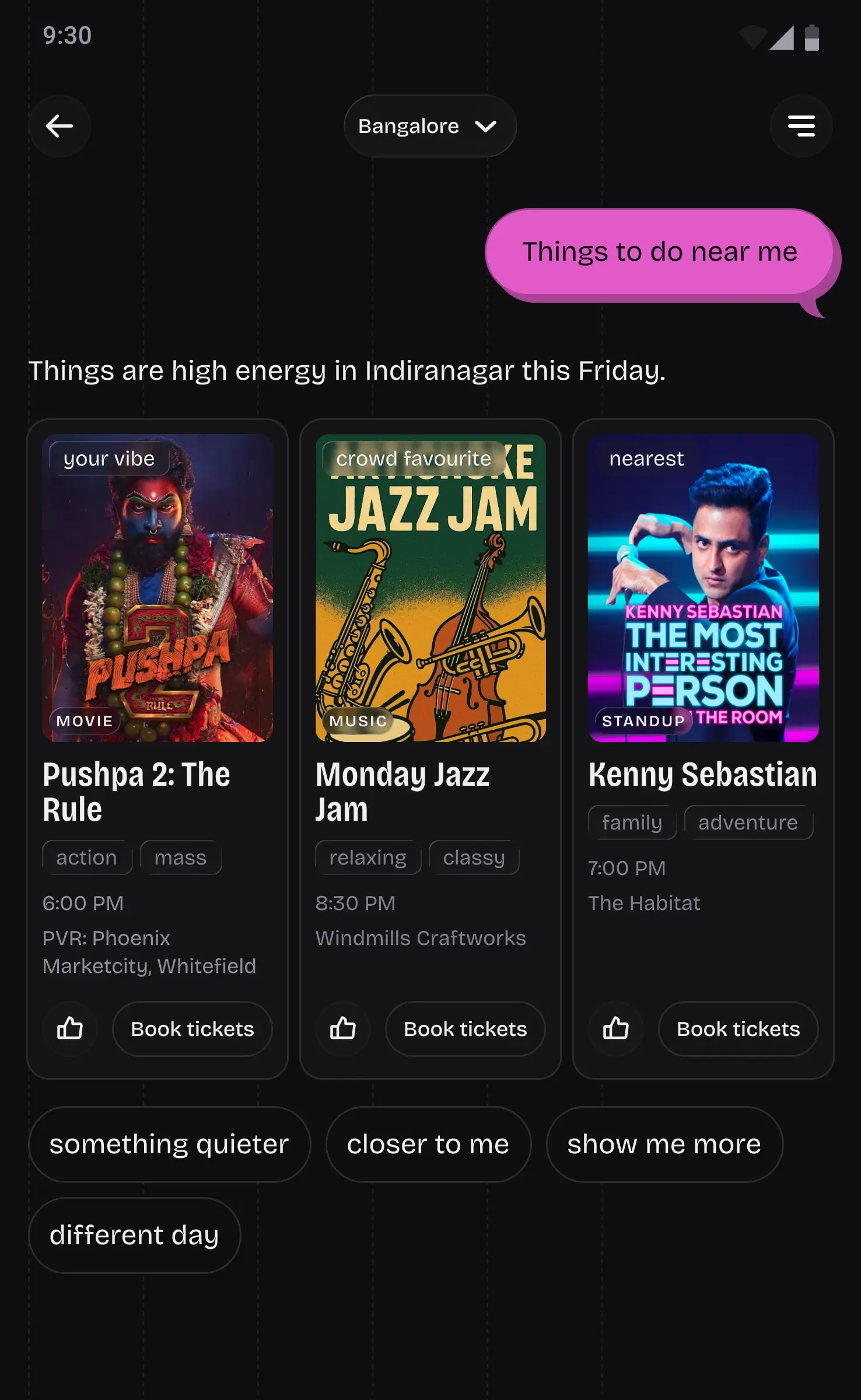Book tickets for Kenny Sebastian

click(738, 1028)
